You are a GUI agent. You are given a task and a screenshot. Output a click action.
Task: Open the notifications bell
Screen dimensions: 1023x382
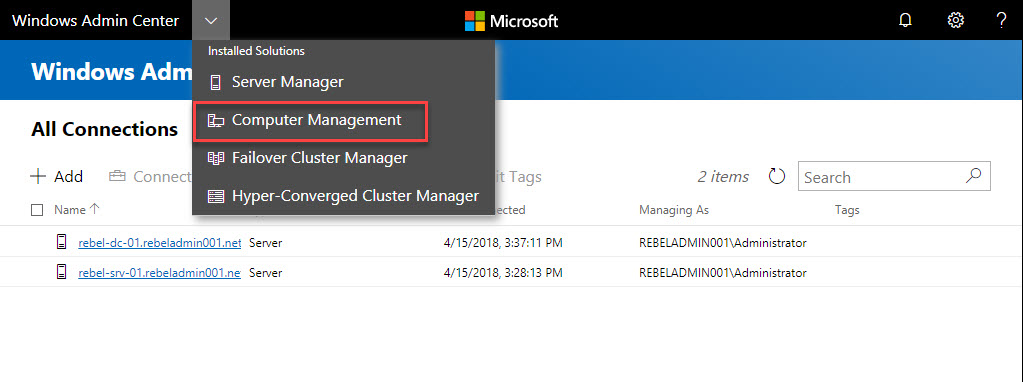905,20
